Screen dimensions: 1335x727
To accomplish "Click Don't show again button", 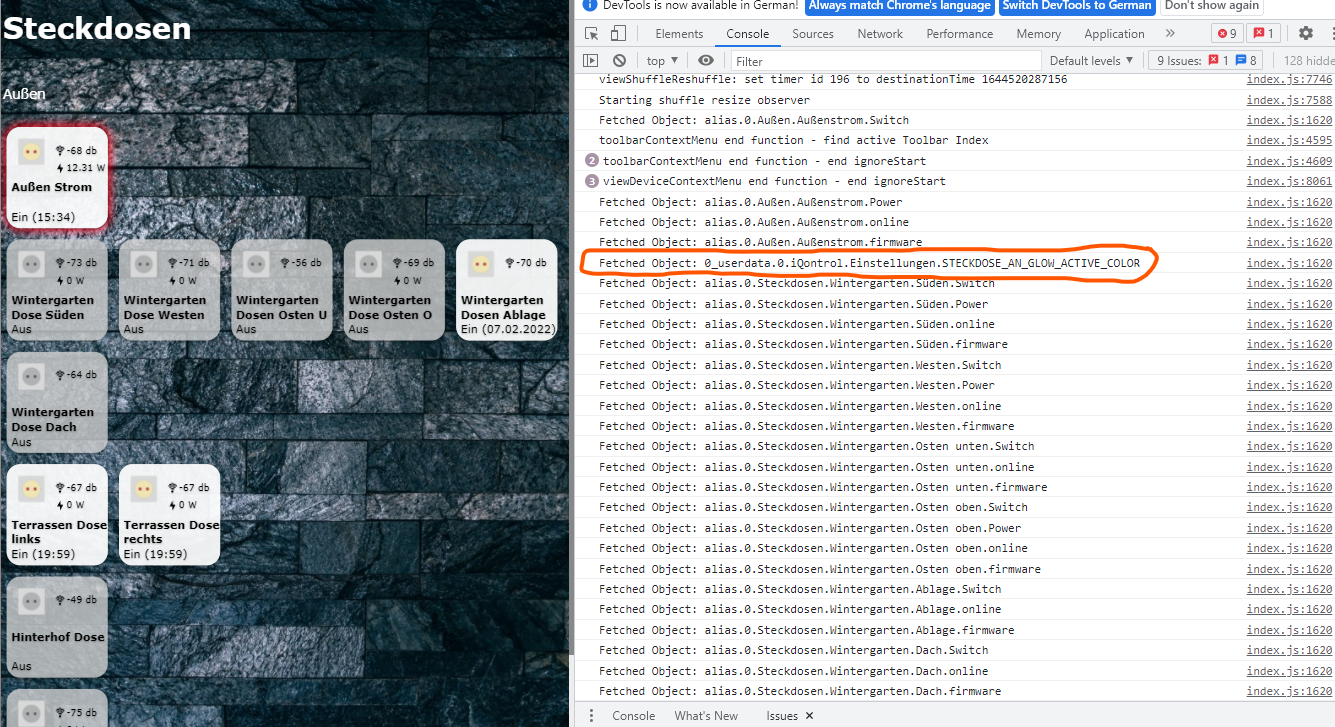I will tap(1212, 5).
